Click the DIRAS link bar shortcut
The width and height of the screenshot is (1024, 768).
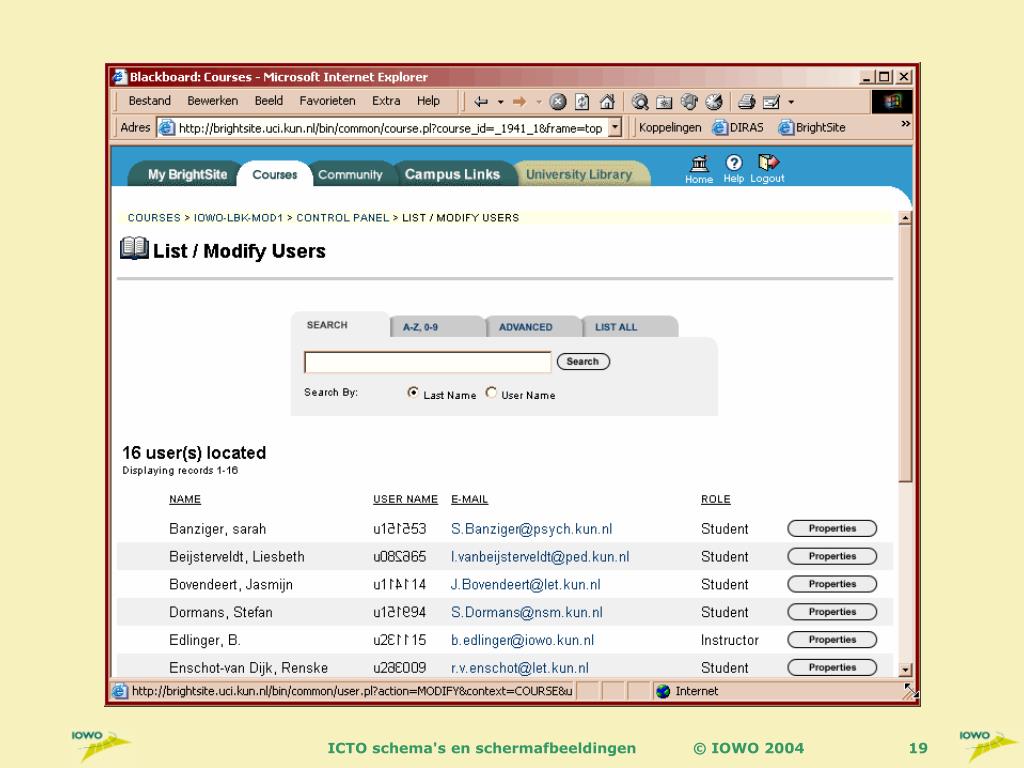(x=738, y=127)
